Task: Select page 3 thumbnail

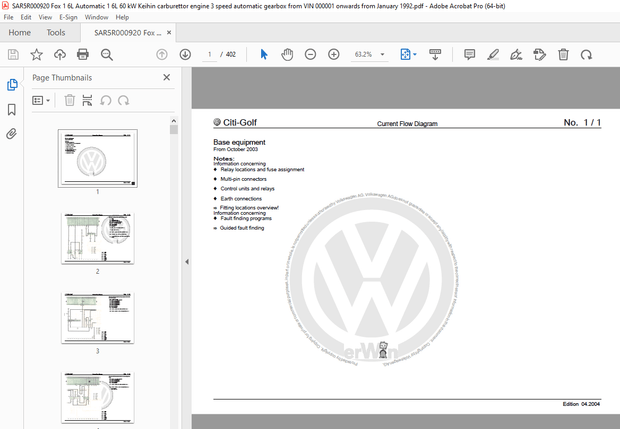Action: tap(98, 318)
